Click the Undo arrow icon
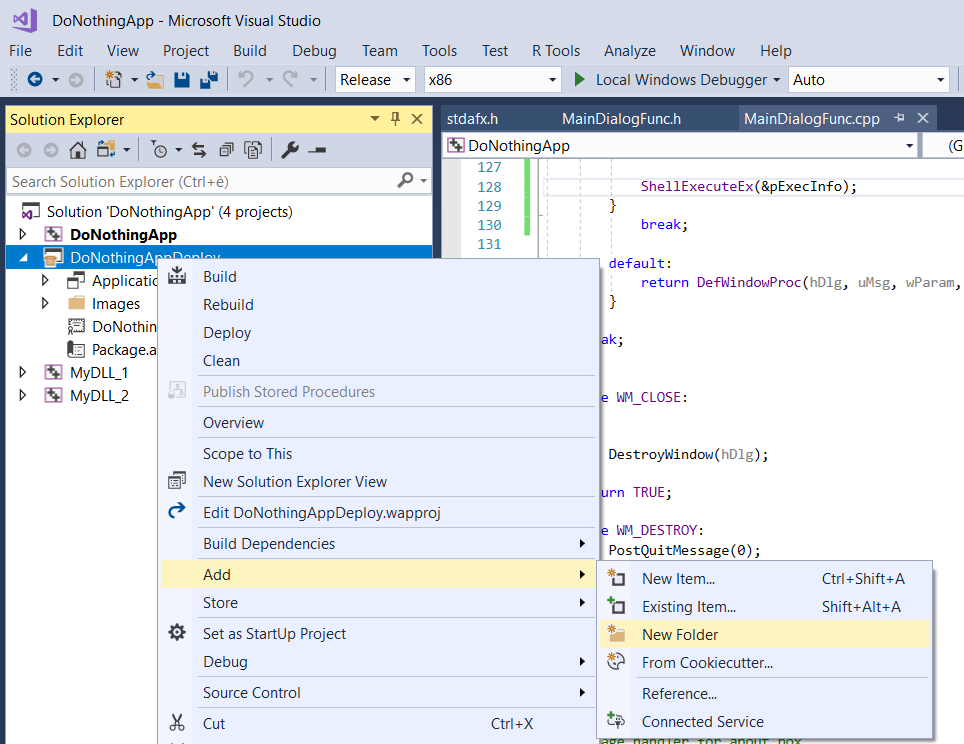This screenshot has height=744, width=964. pos(246,79)
